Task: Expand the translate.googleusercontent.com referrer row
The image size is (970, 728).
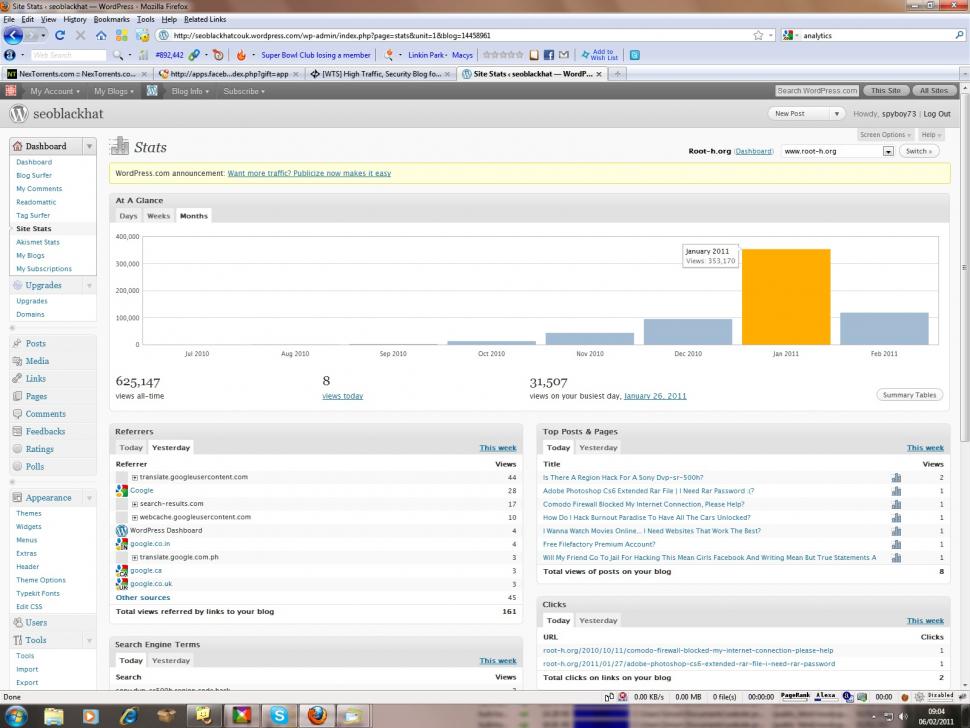Action: click(x=135, y=478)
